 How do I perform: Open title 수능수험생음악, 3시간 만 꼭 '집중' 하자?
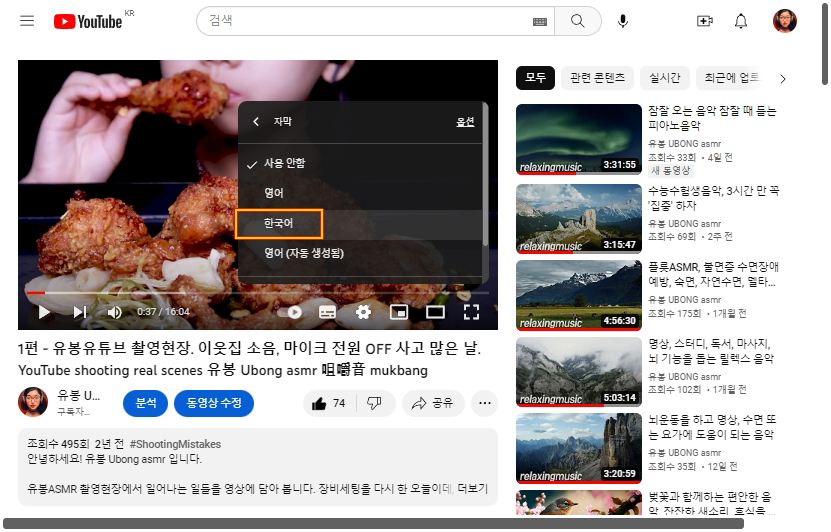pyautogui.click(x=714, y=198)
